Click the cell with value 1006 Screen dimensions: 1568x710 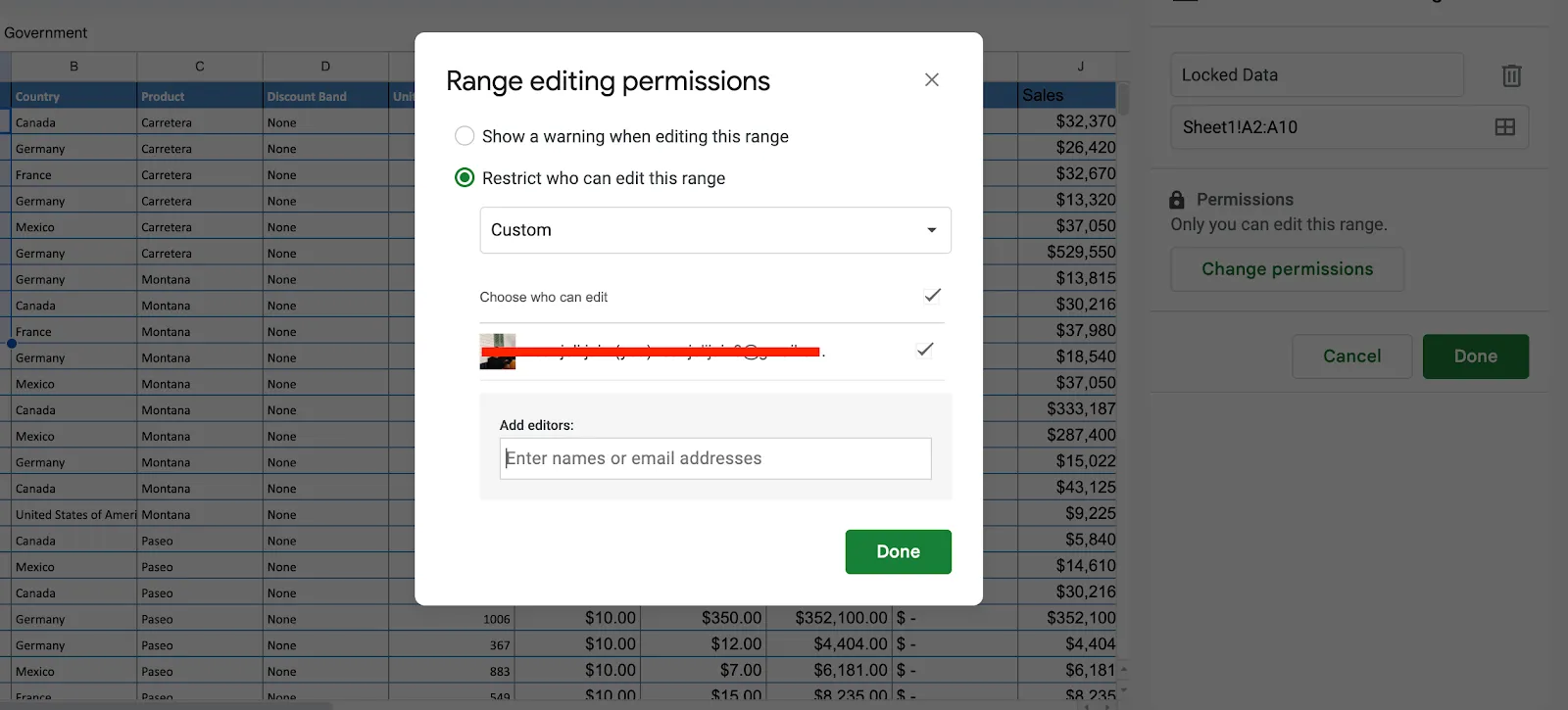tap(452, 618)
